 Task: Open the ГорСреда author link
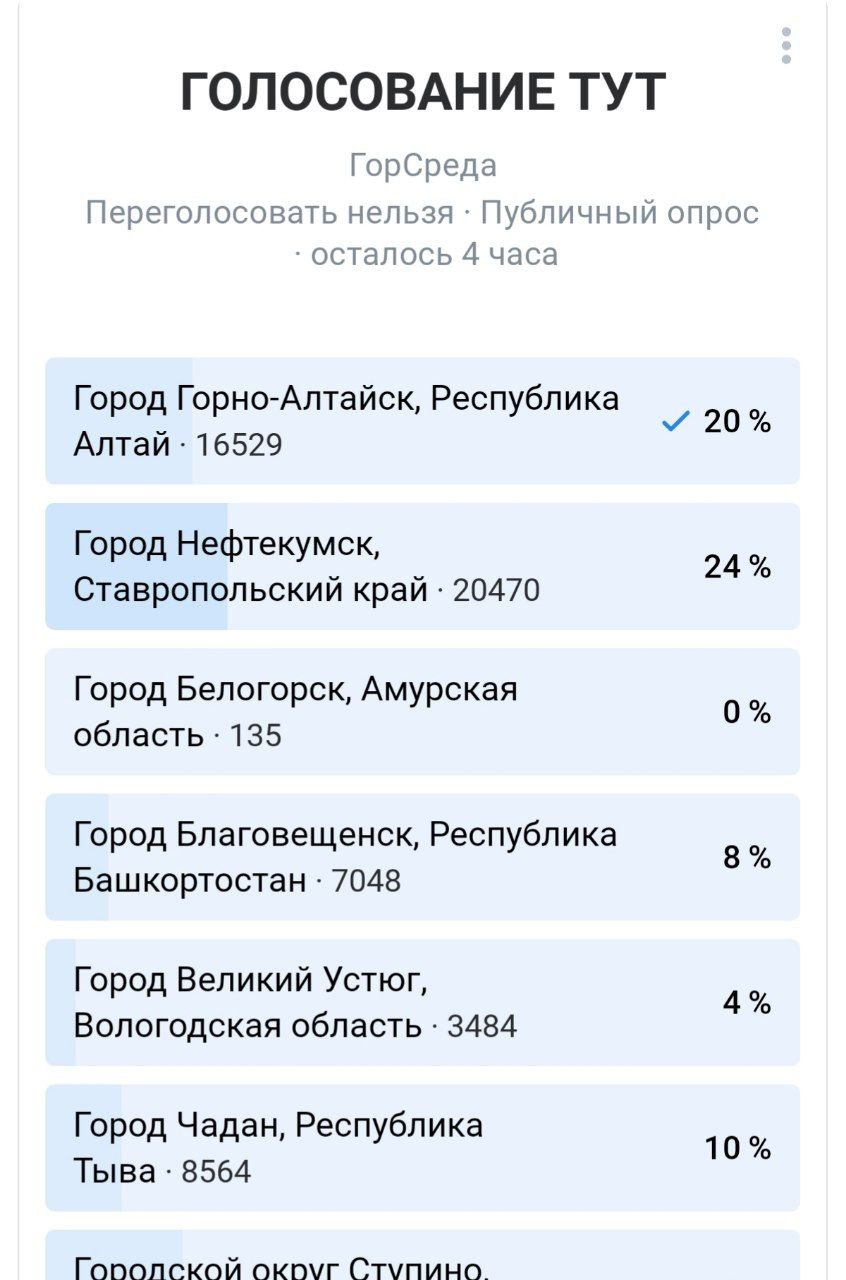click(x=423, y=165)
